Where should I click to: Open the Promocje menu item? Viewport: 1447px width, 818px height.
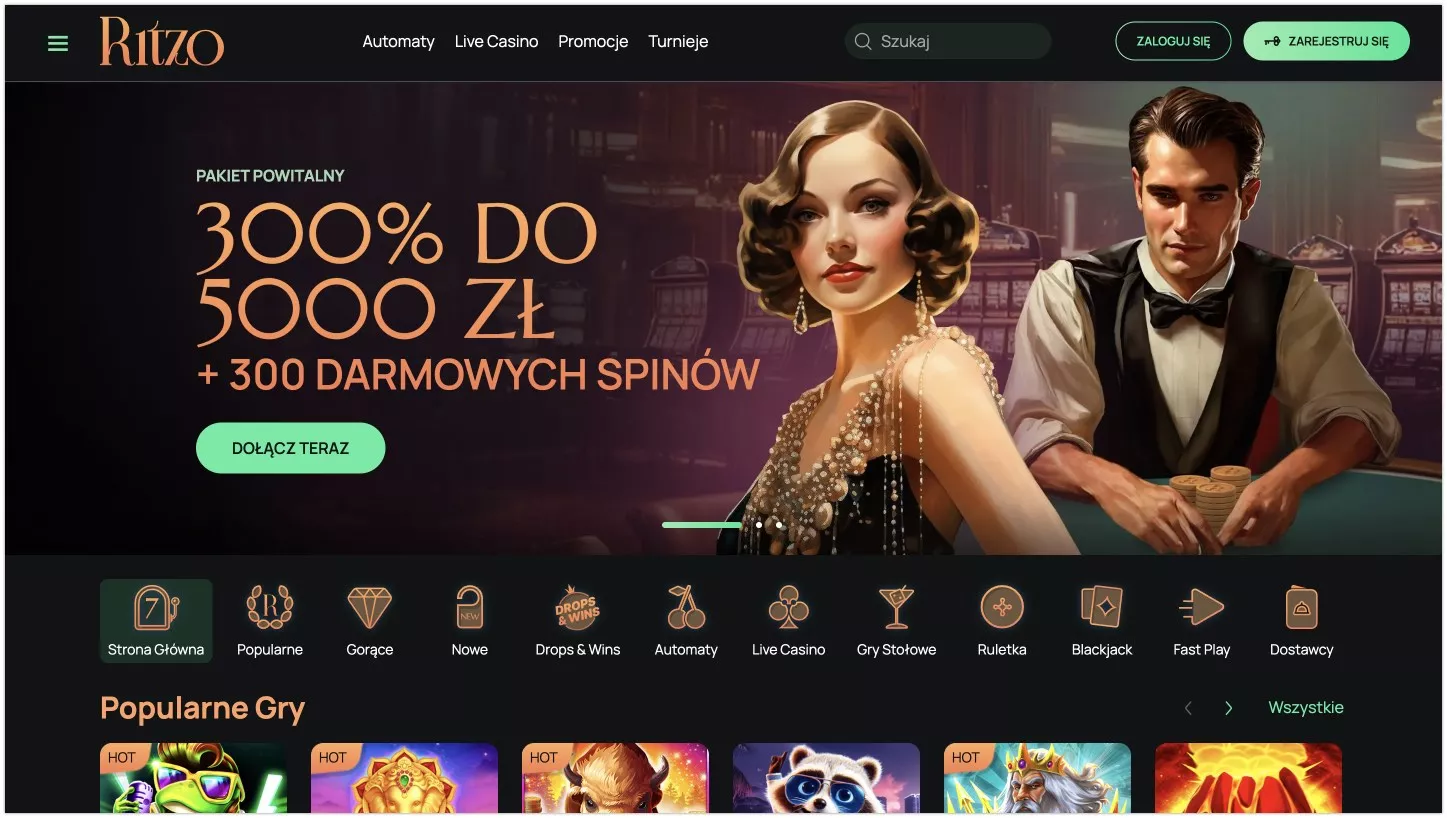pyautogui.click(x=593, y=42)
